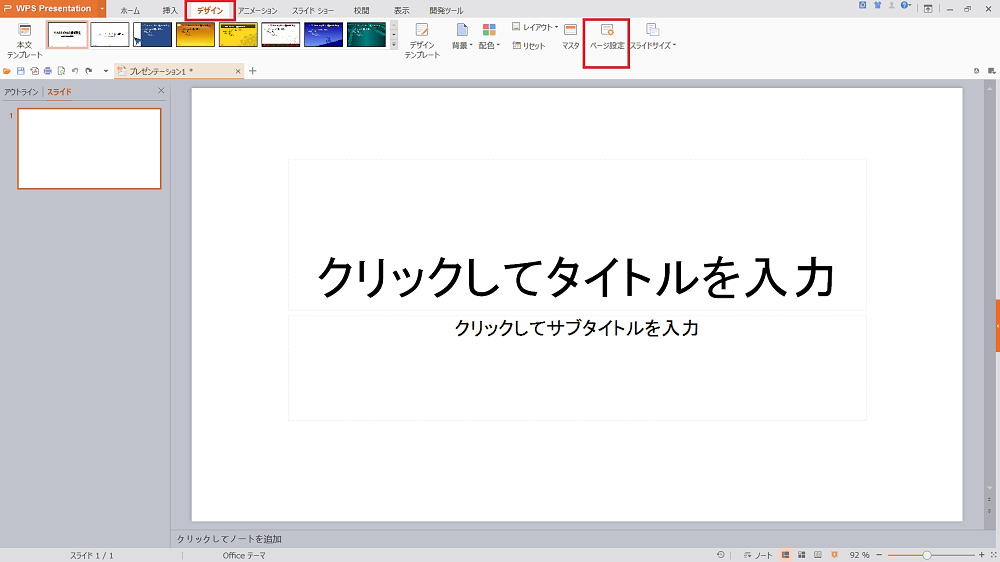Toggle ribbon display with the title bar window icon
This screenshot has width=1000, height=562.
(928, 9)
